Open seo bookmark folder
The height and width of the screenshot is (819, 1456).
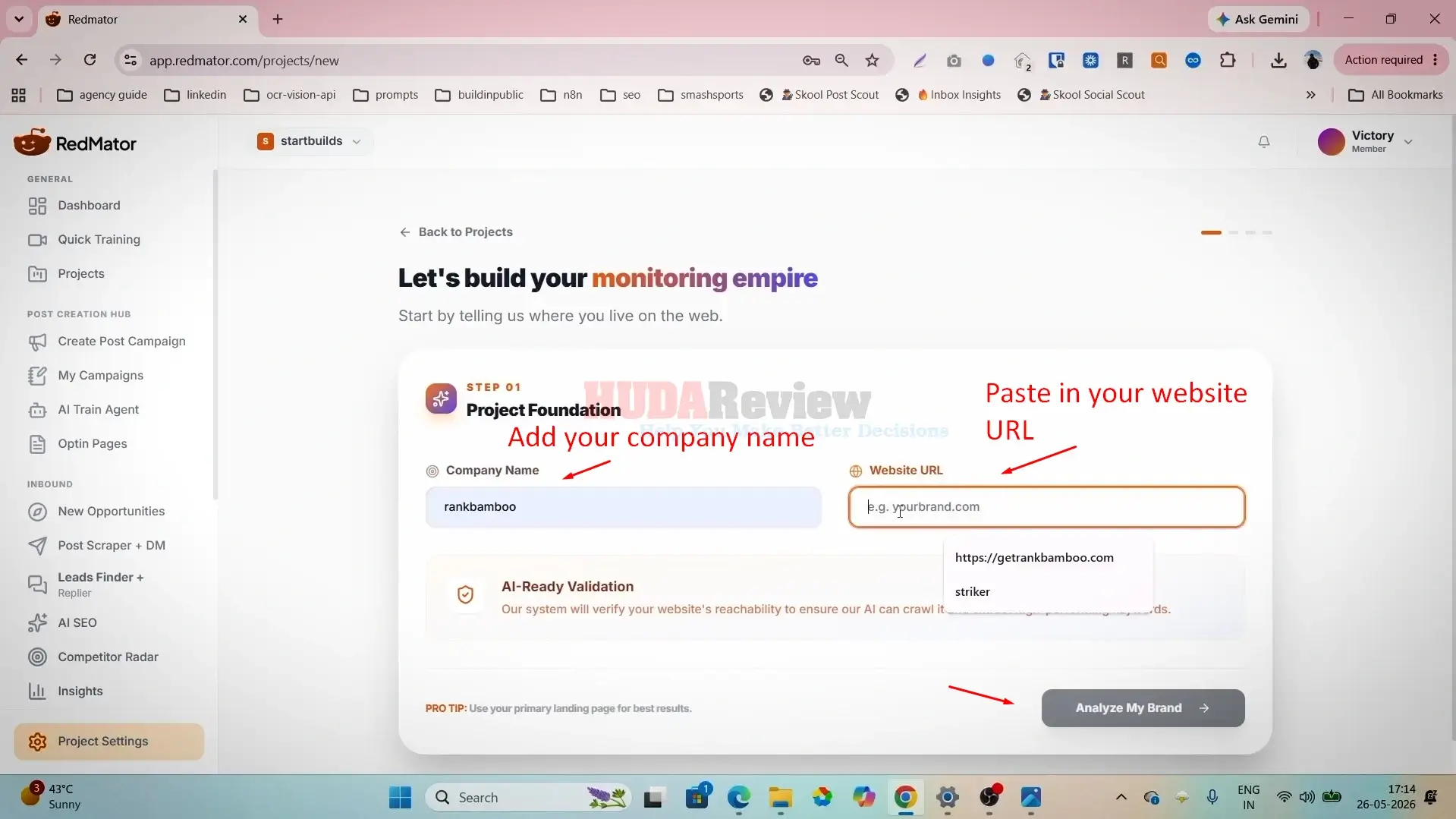(620, 95)
